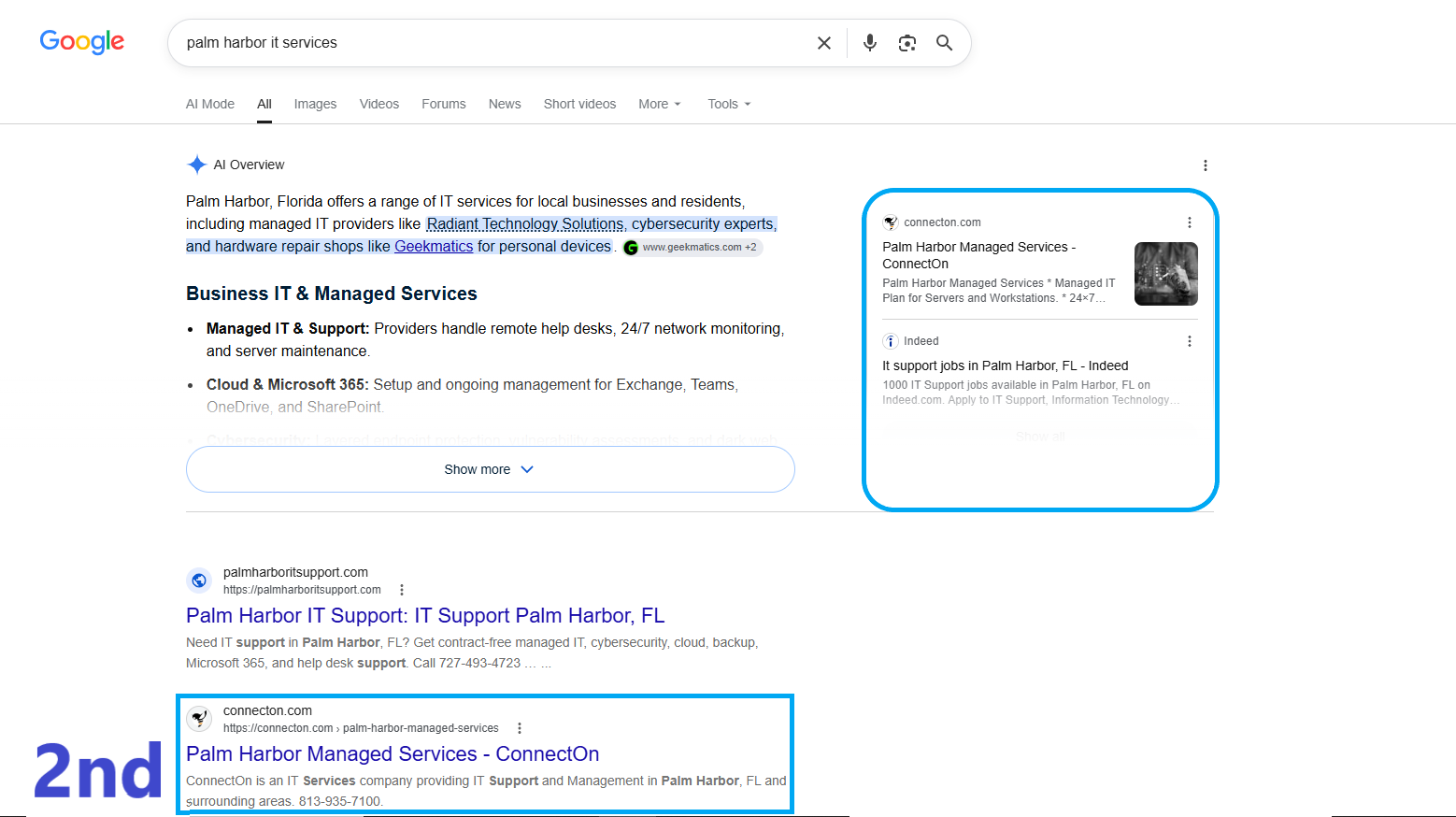Open more options for the palmharboritsupport.com result

tap(402, 590)
